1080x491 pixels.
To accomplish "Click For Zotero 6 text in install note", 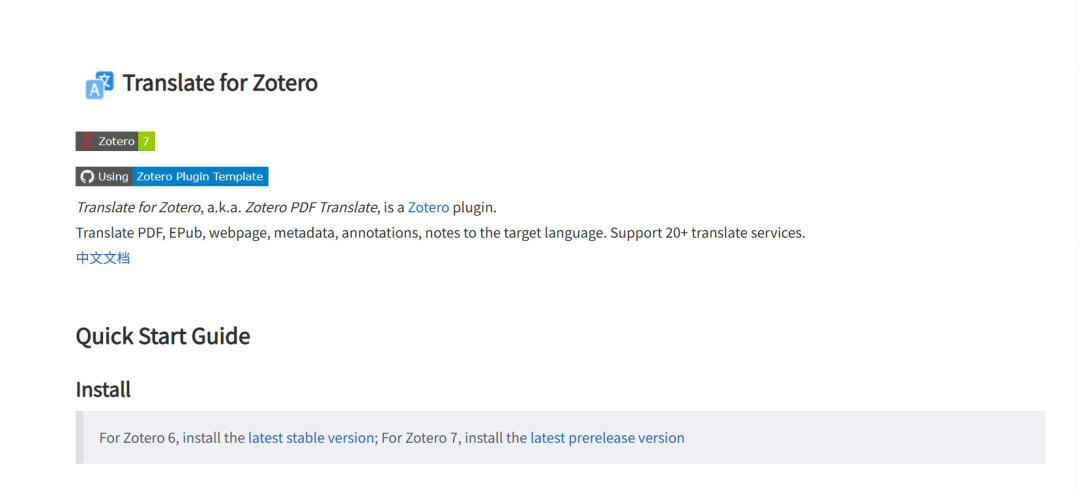I will [x=138, y=438].
